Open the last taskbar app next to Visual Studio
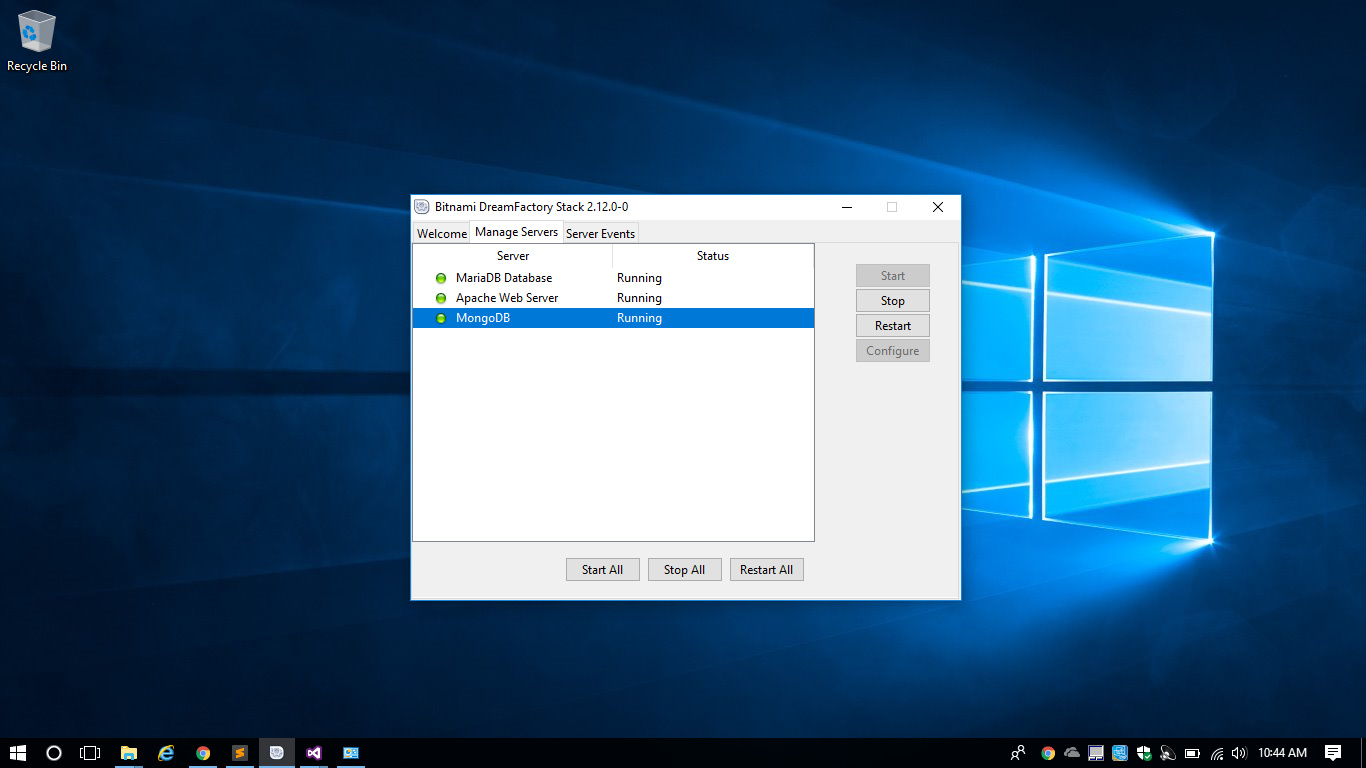Image resolution: width=1366 pixels, height=768 pixels. pyautogui.click(x=351, y=753)
